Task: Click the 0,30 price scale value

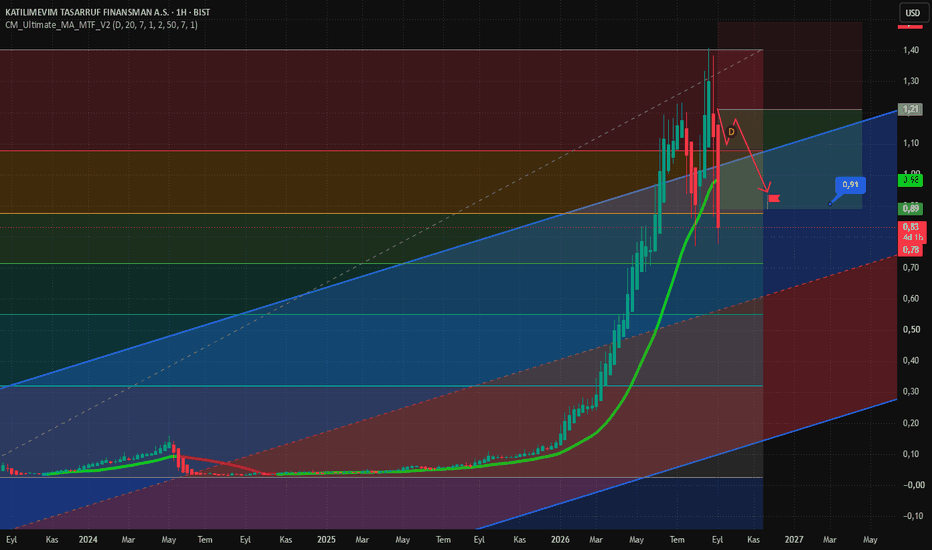Action: pos(911,391)
